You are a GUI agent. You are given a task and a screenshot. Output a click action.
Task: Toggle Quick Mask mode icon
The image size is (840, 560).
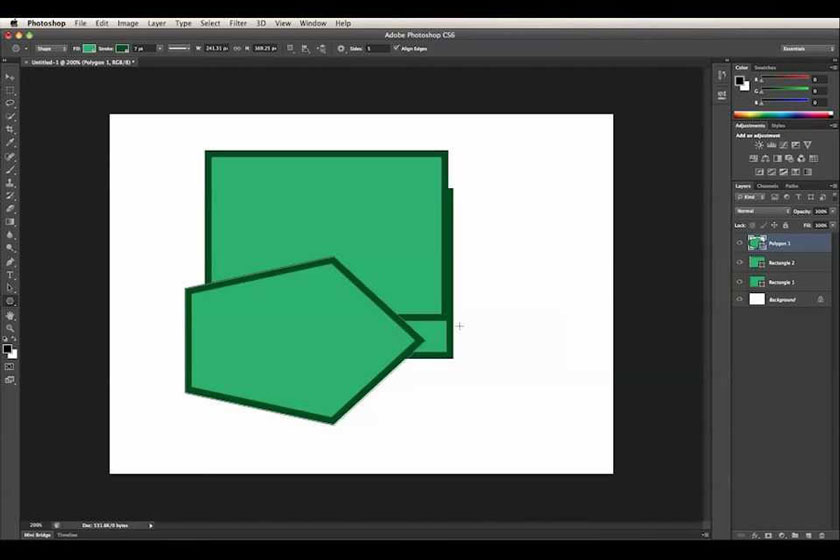pyautogui.click(x=10, y=367)
